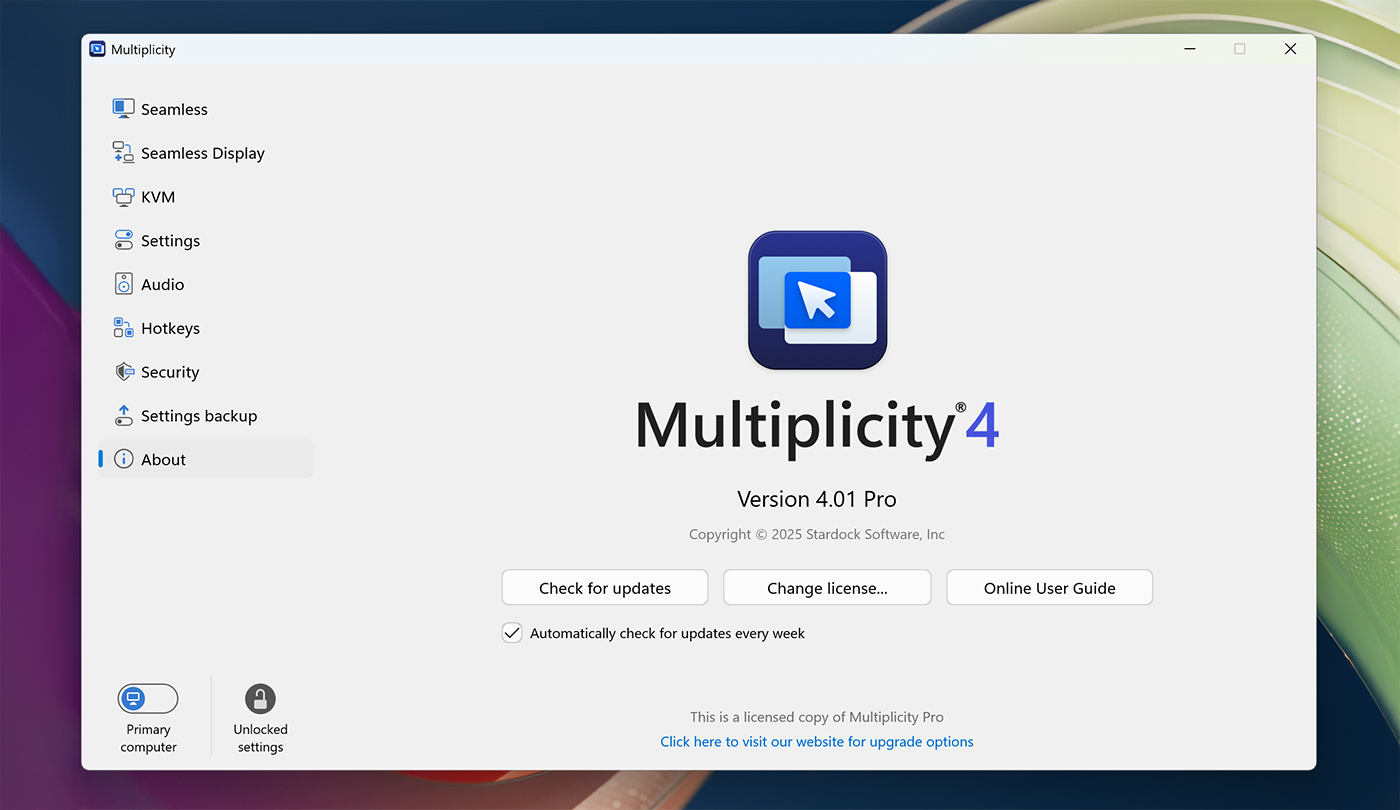
Task: Select the KVM keyboard icon
Action: pyautogui.click(x=122, y=196)
